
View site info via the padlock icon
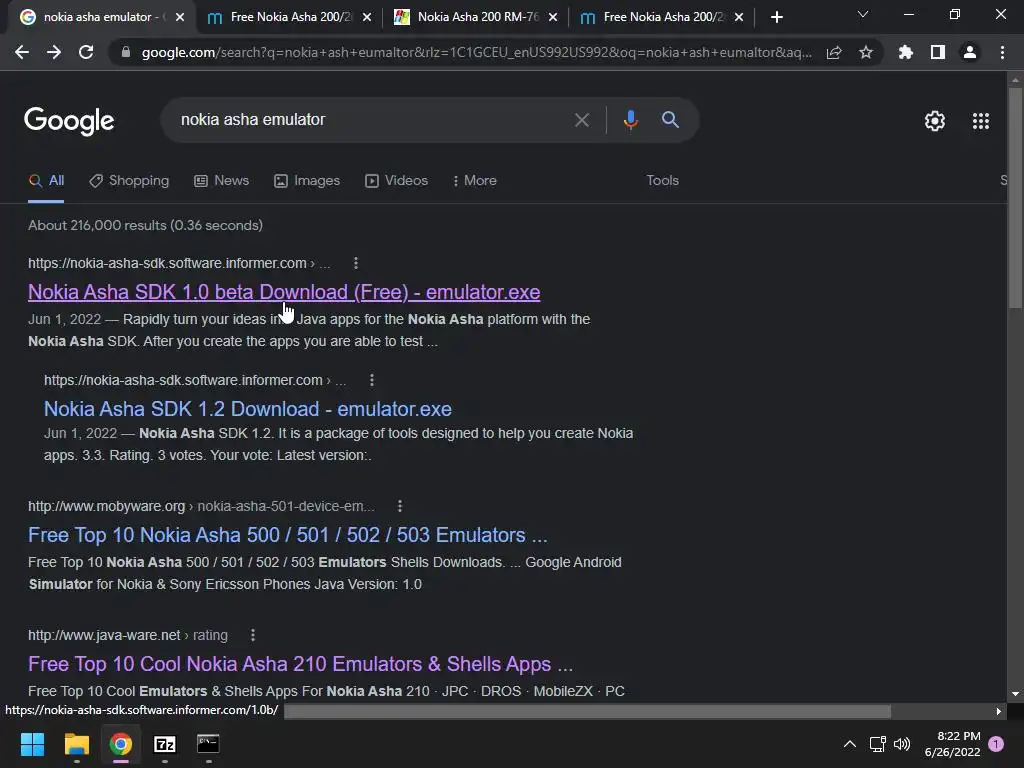click(126, 52)
